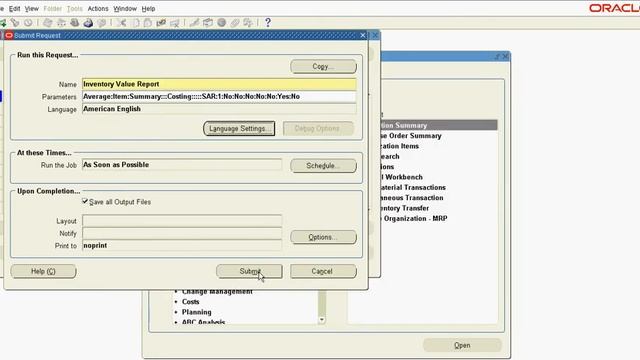
Task: Click the Delete Record toolbar icon
Action: point(175,23)
